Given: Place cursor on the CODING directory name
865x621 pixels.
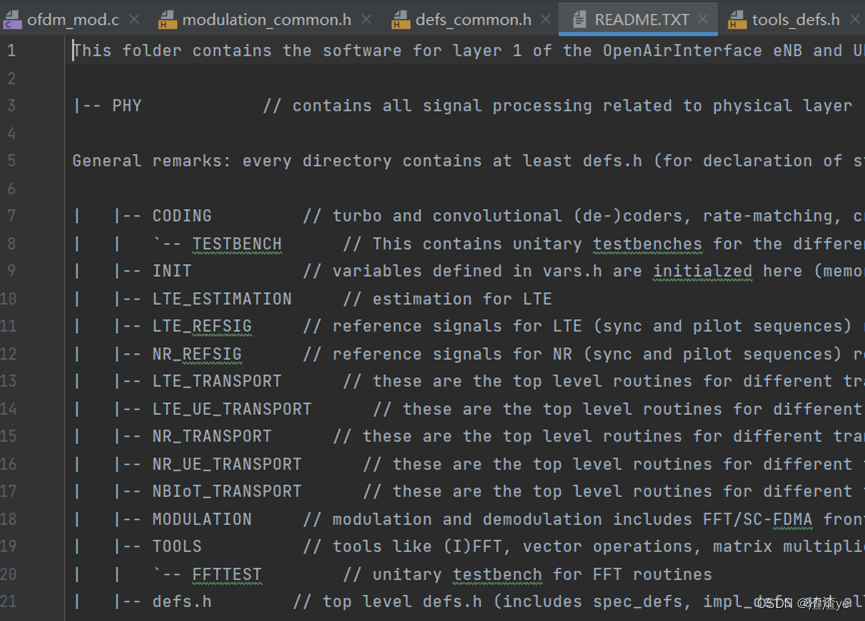Looking at the screenshot, I should (182, 216).
